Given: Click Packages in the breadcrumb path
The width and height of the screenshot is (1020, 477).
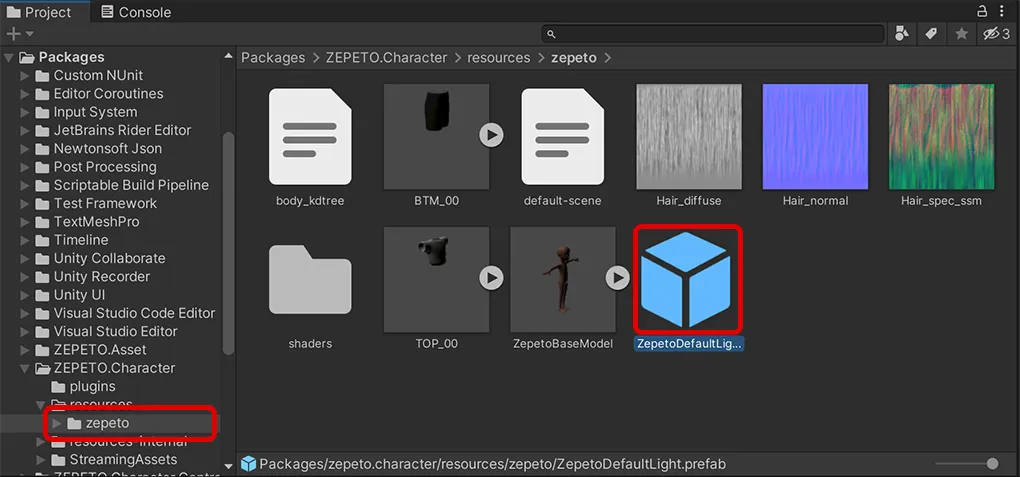Looking at the screenshot, I should click(273, 57).
